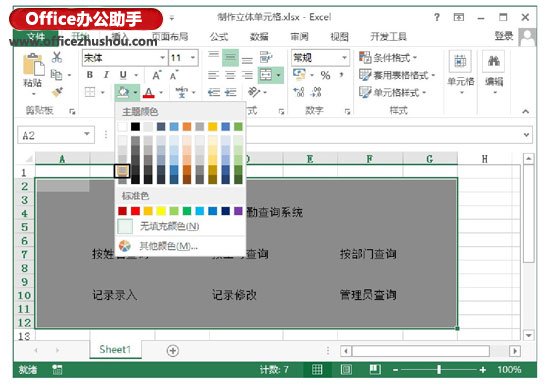Screen dimensions: 560x387
Task: Pick the yellow standard color swatch
Action: 161,211
